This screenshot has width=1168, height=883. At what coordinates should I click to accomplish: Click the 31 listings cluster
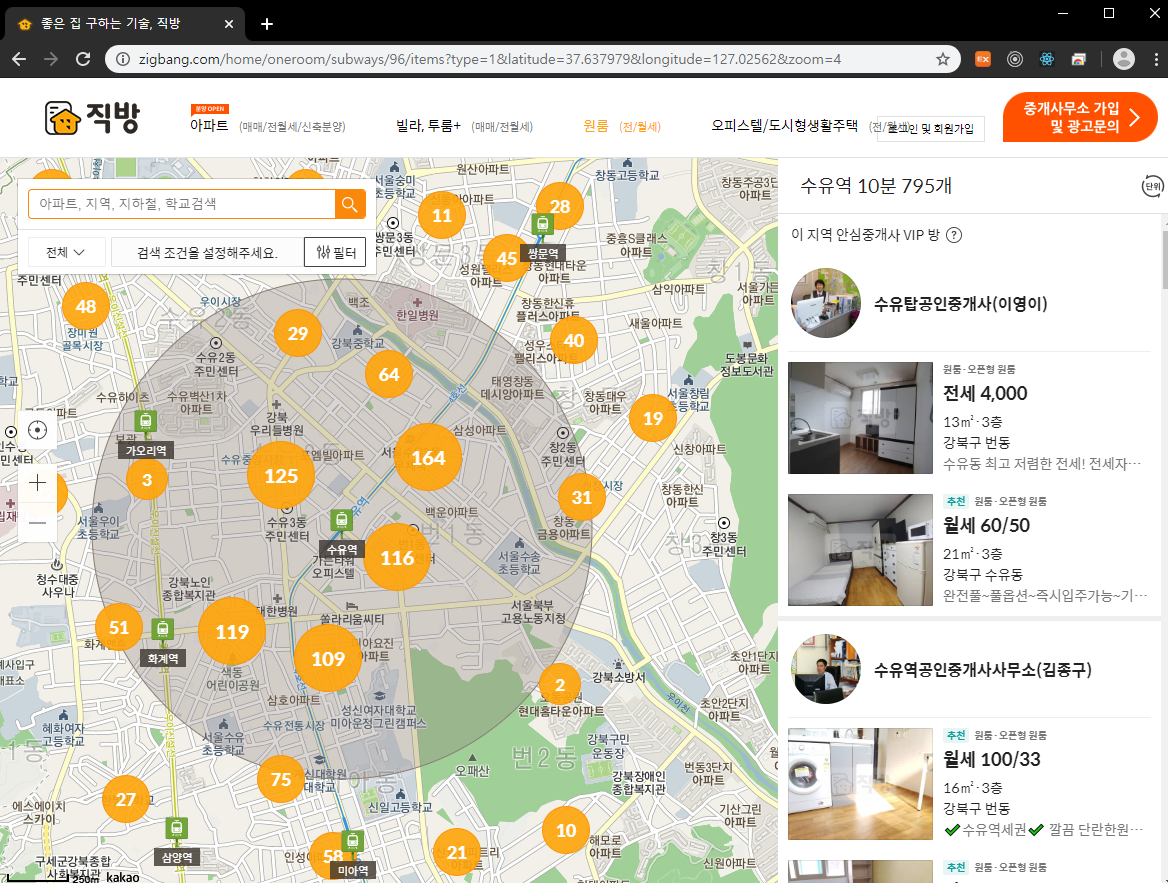click(581, 497)
